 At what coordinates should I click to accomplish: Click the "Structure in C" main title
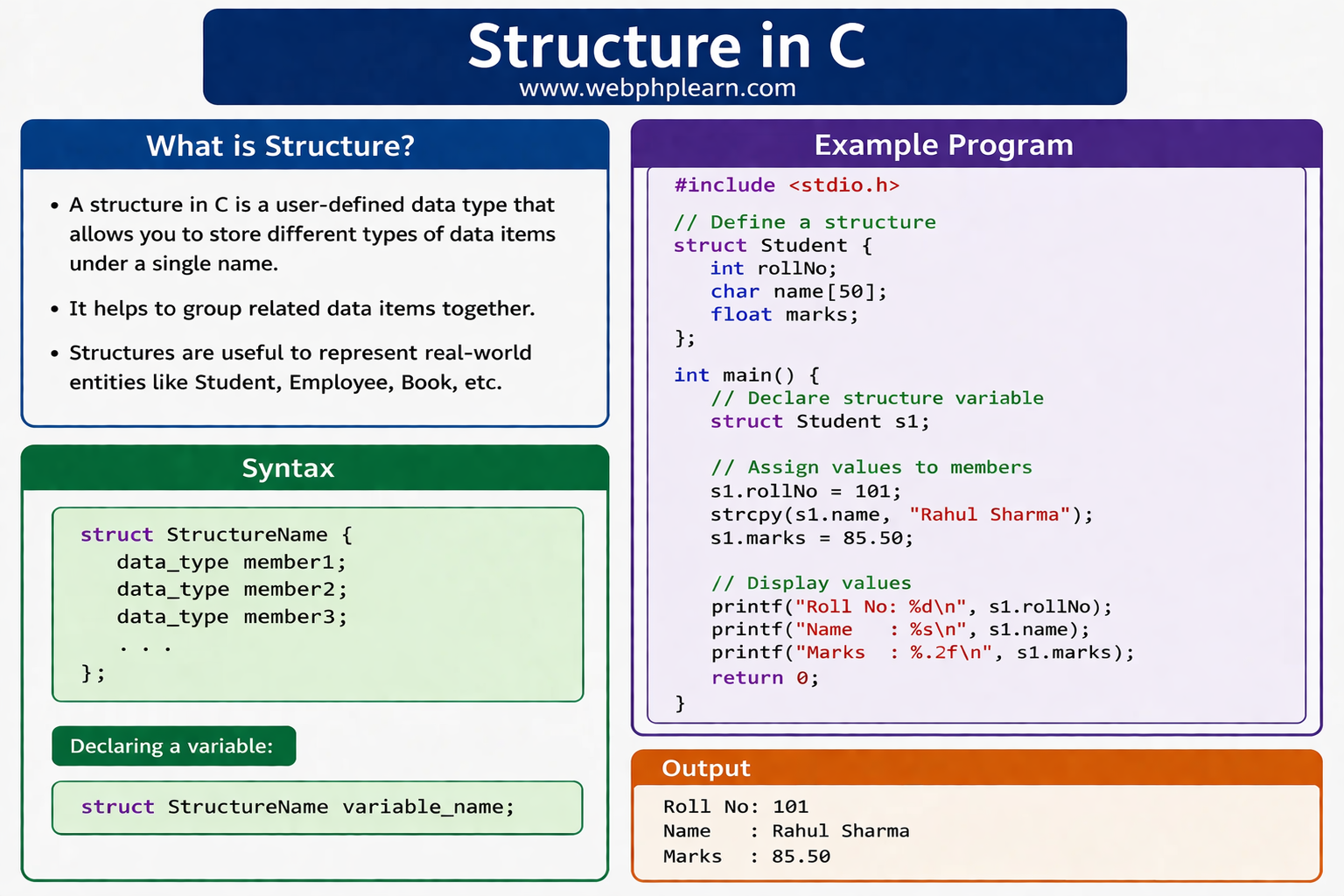[x=665, y=45]
